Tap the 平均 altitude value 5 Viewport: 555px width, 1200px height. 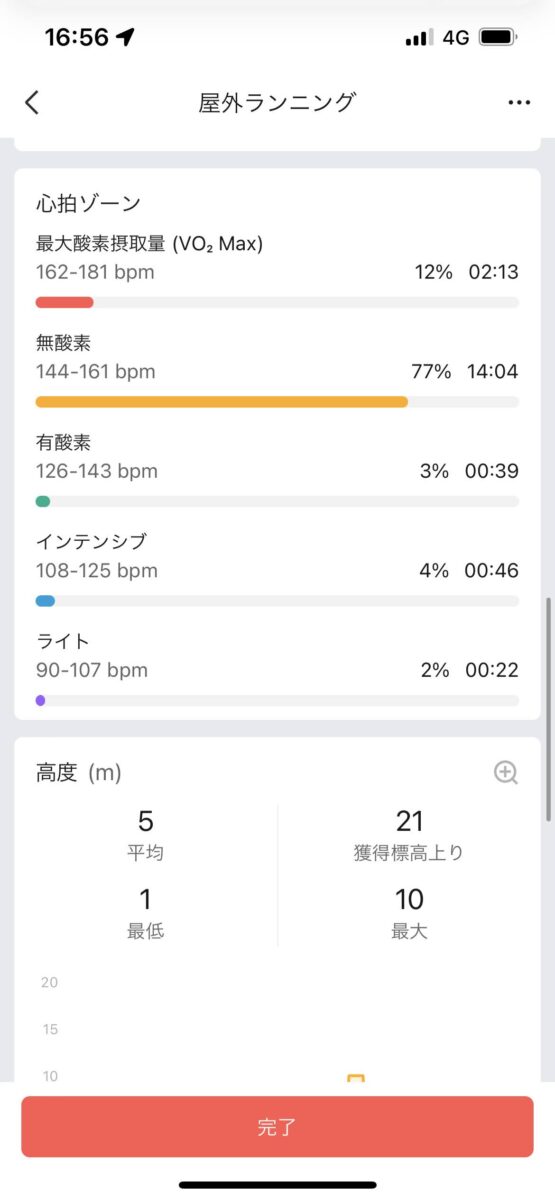[146, 821]
